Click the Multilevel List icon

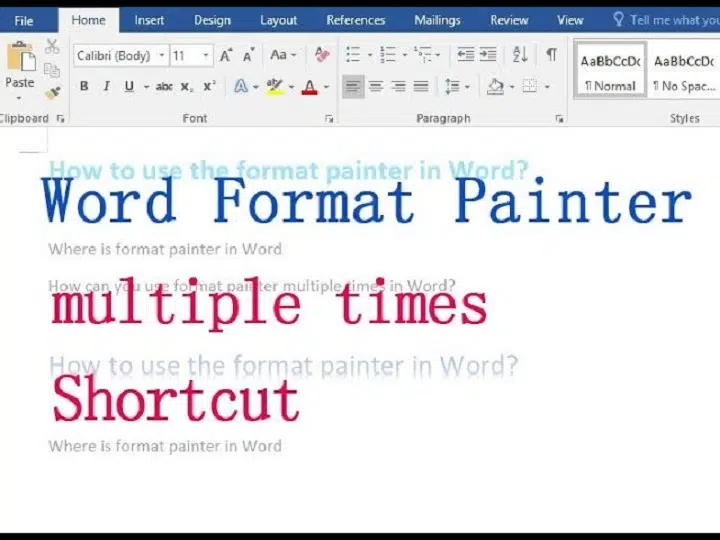pos(422,55)
